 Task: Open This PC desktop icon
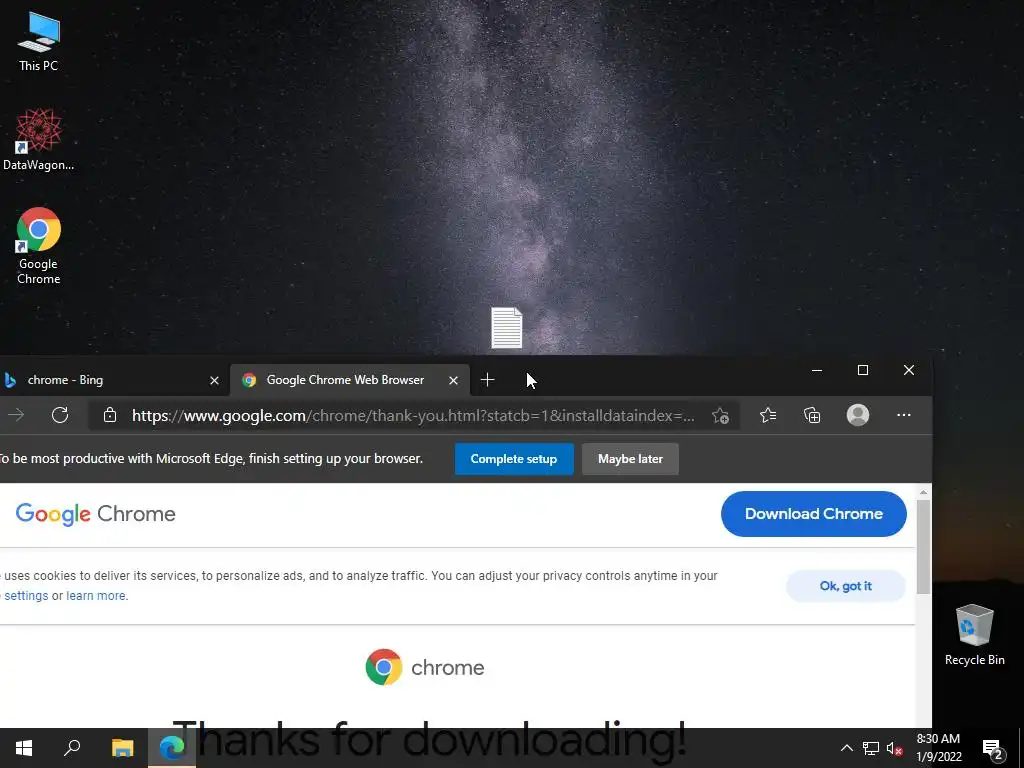click(39, 42)
